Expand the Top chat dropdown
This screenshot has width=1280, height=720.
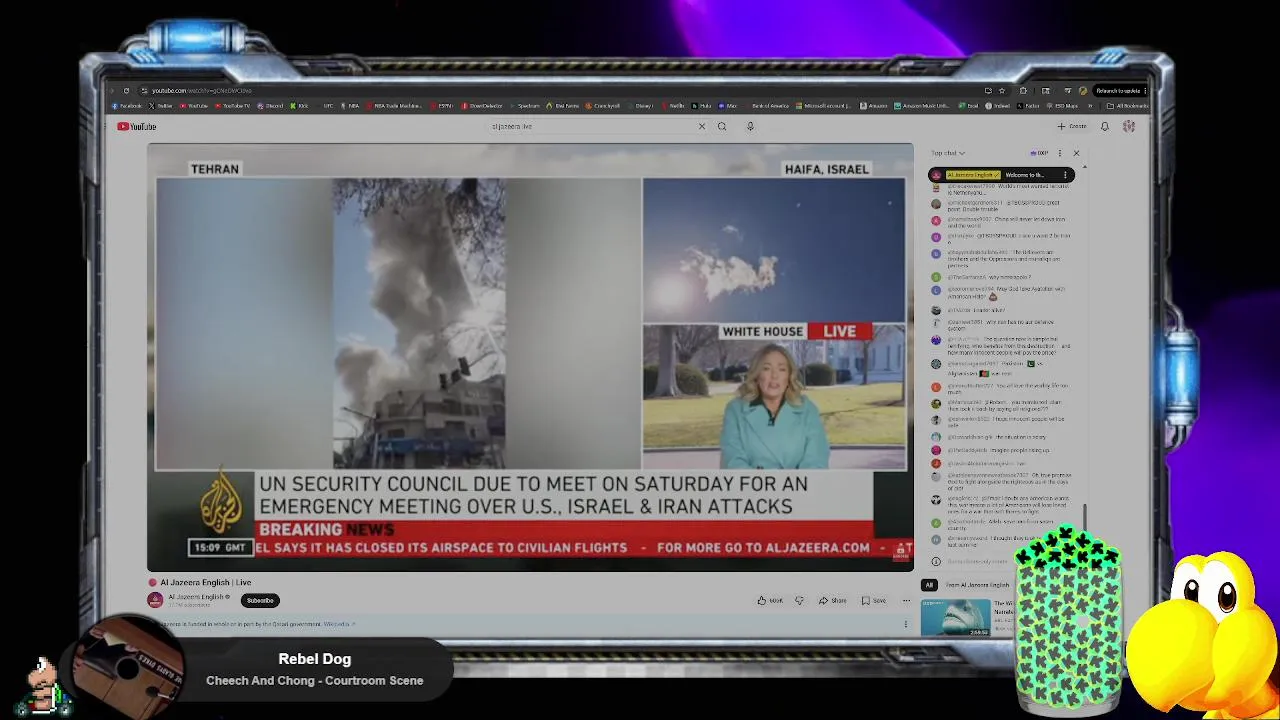pos(947,153)
